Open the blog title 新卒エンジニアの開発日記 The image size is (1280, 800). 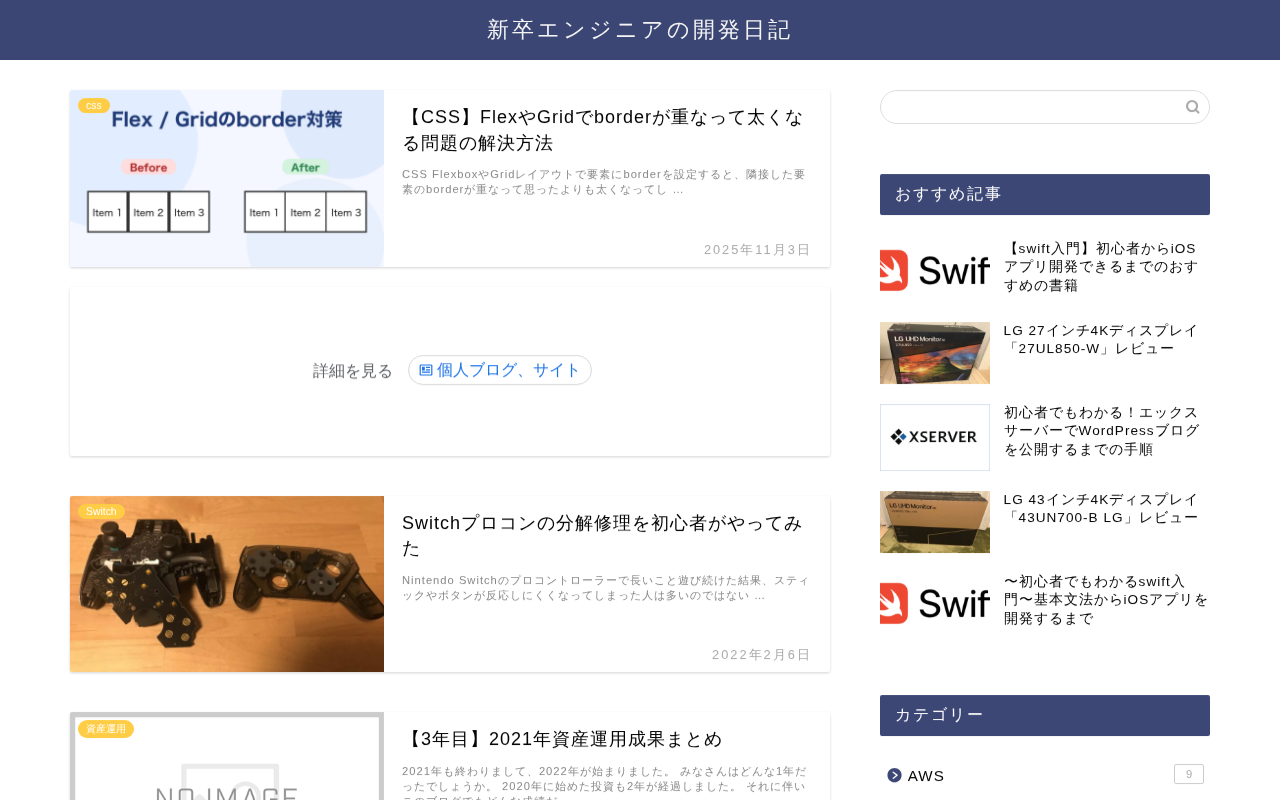[640, 30]
